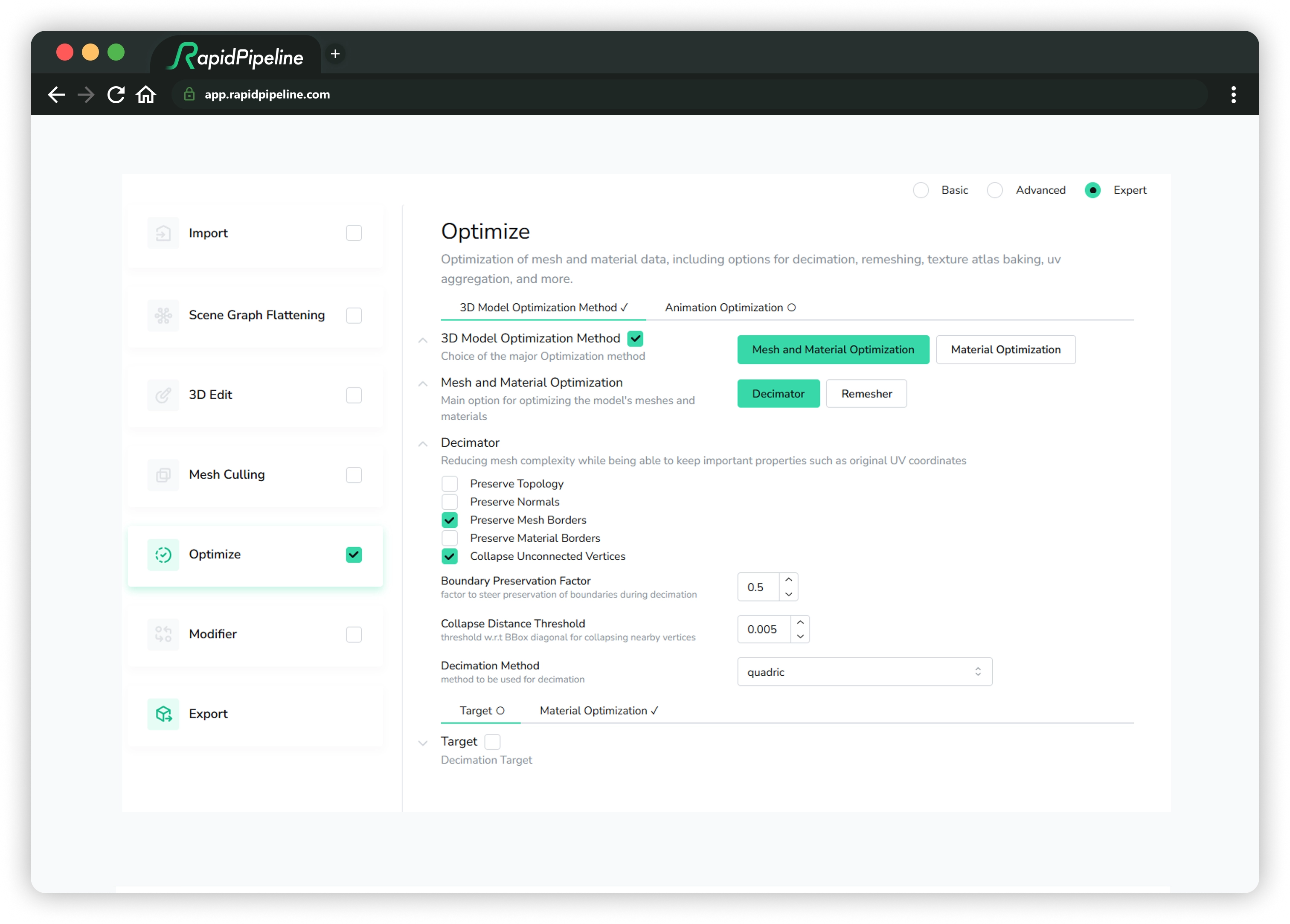Go to the browser home icon
The image size is (1290, 924).
(x=146, y=94)
